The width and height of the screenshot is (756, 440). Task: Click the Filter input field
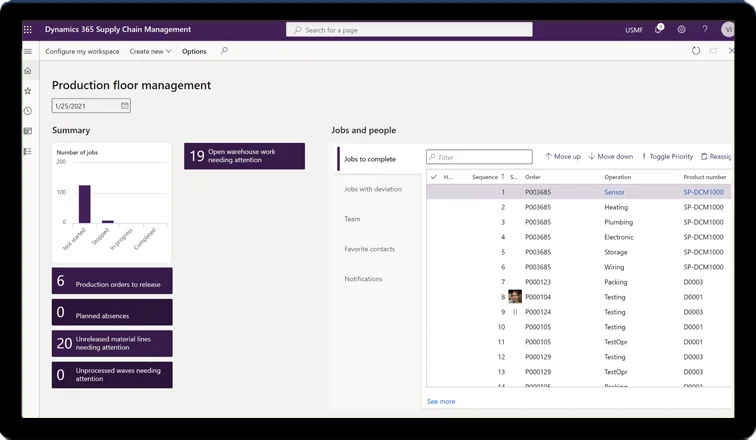coord(480,157)
